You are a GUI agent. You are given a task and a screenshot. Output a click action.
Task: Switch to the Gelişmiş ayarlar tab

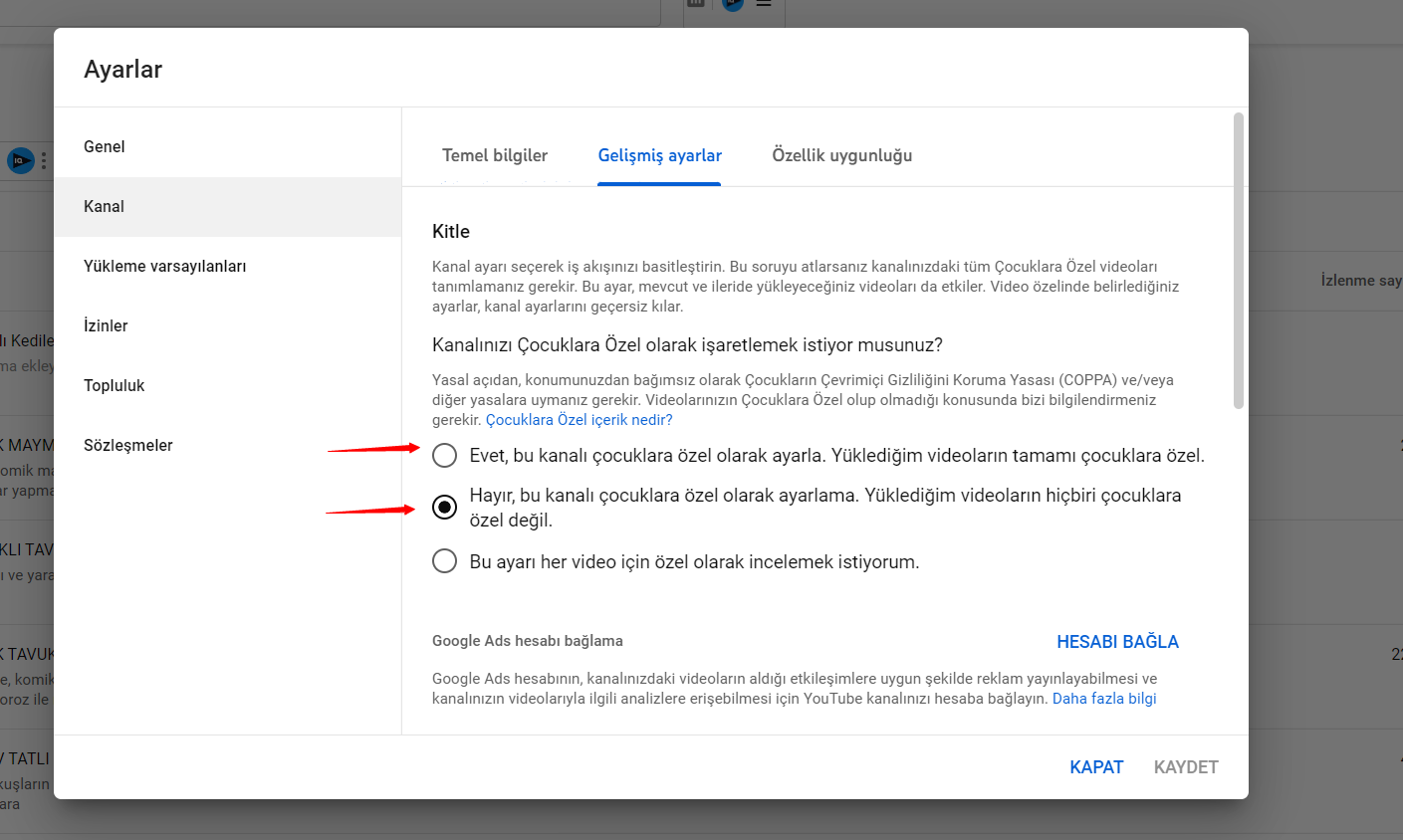pos(659,155)
